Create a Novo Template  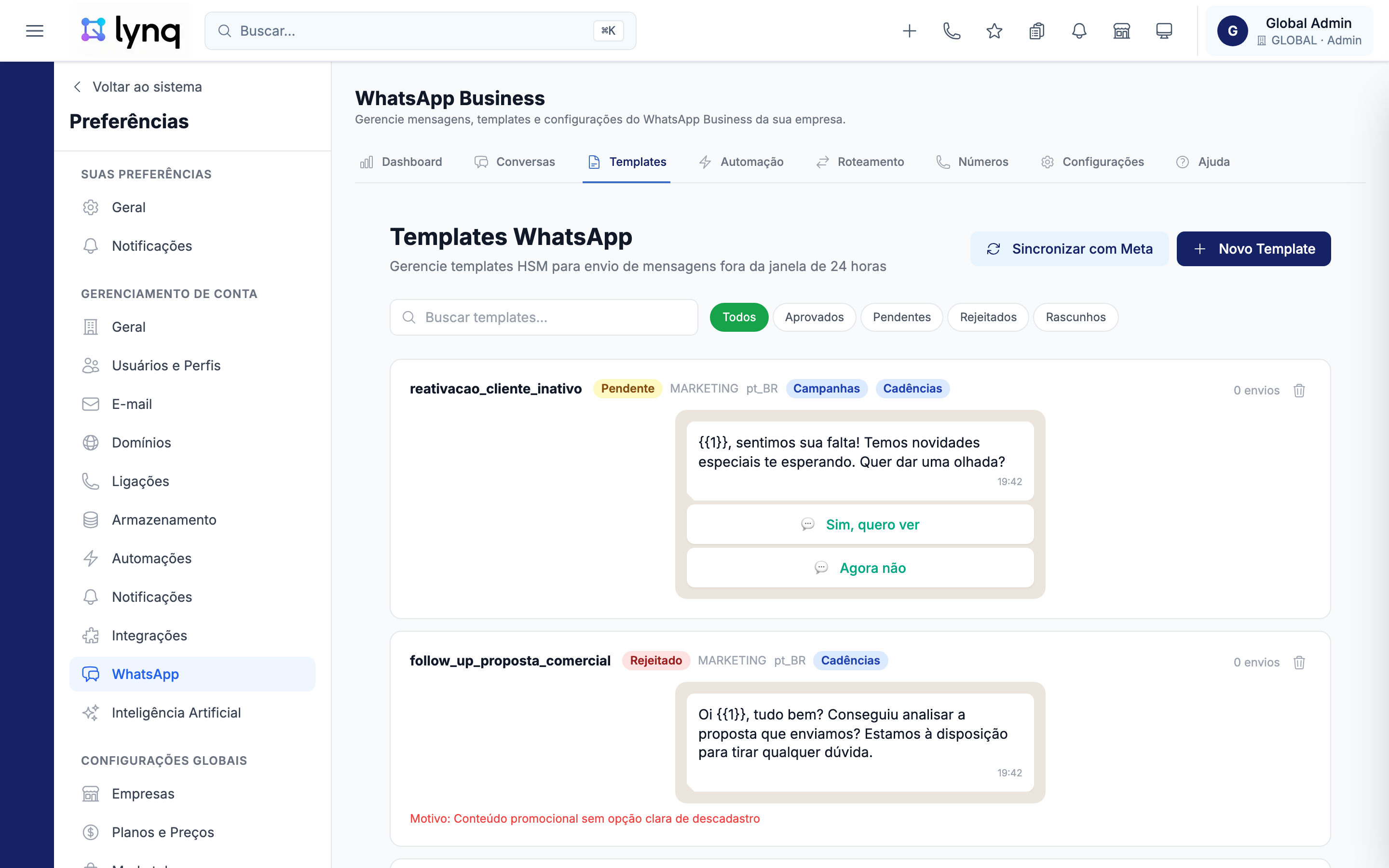(1253, 248)
